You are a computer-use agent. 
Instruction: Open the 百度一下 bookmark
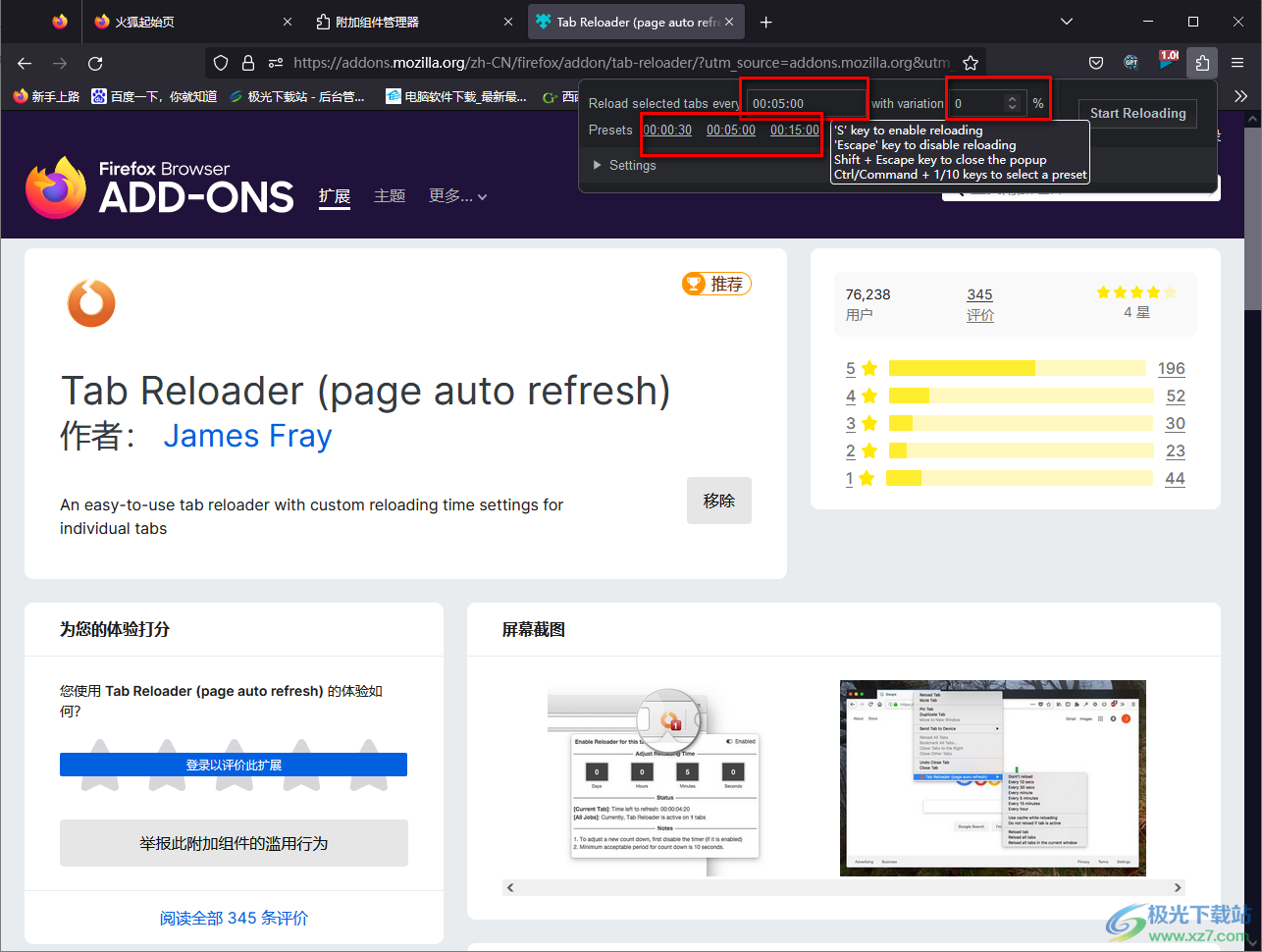tap(154, 96)
